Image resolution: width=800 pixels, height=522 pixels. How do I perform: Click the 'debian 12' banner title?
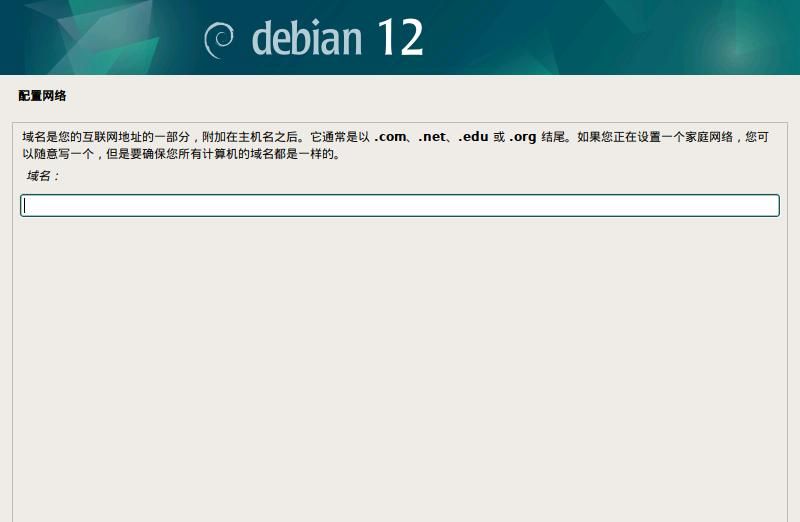pyautogui.click(x=337, y=38)
